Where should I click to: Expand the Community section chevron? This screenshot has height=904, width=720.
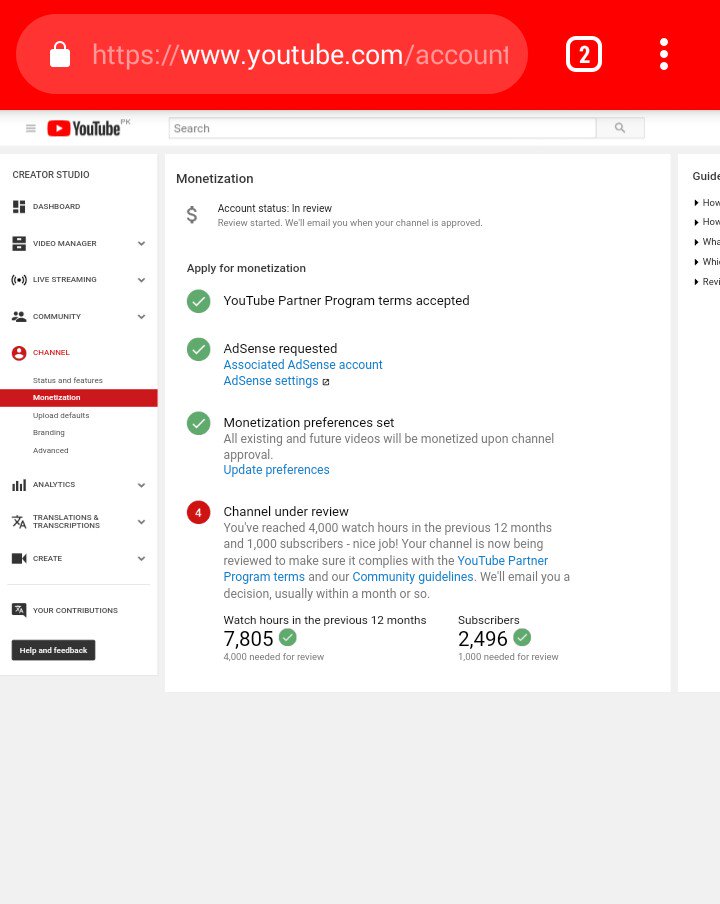click(141, 317)
